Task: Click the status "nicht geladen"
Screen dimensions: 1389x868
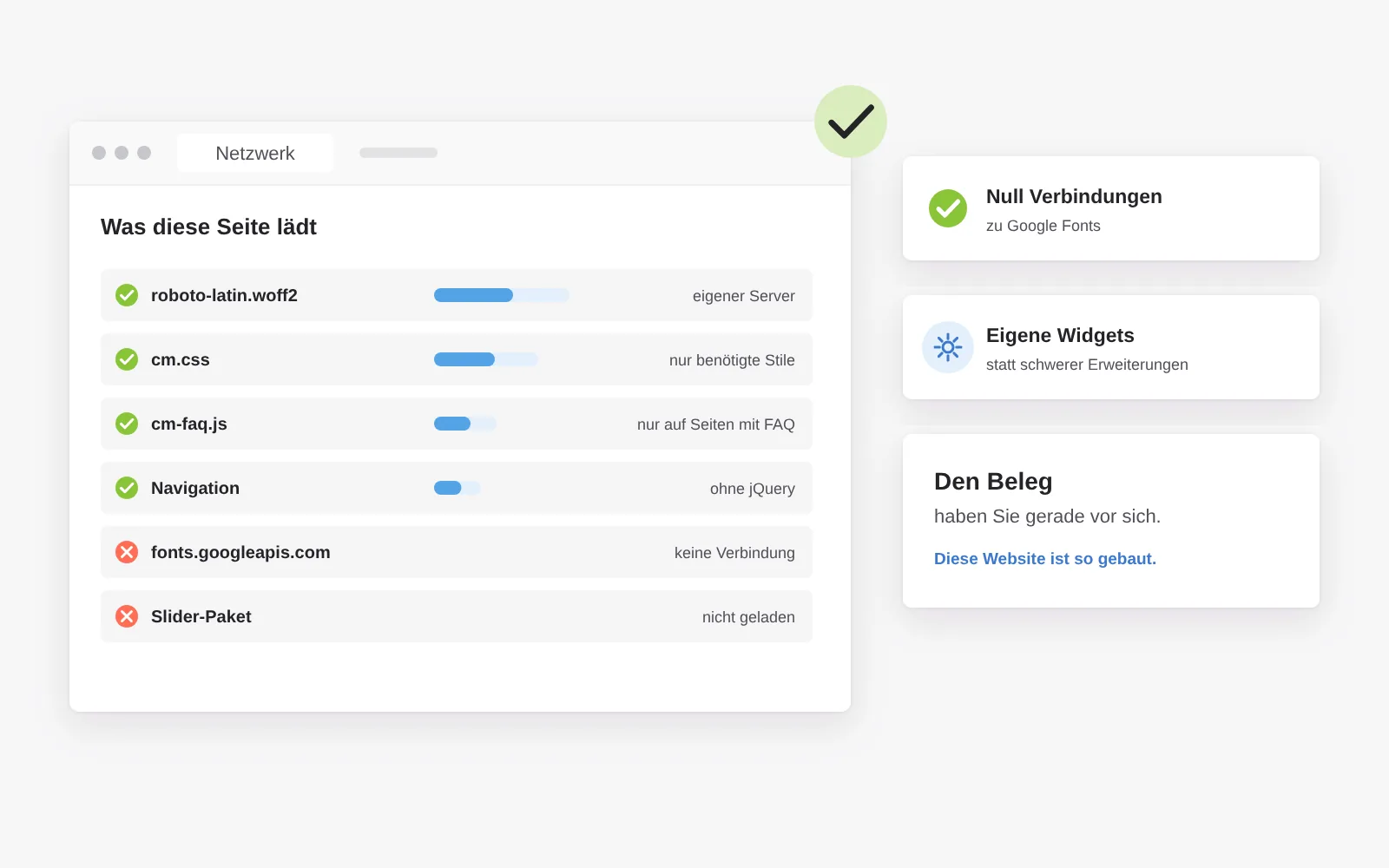Action: (748, 617)
